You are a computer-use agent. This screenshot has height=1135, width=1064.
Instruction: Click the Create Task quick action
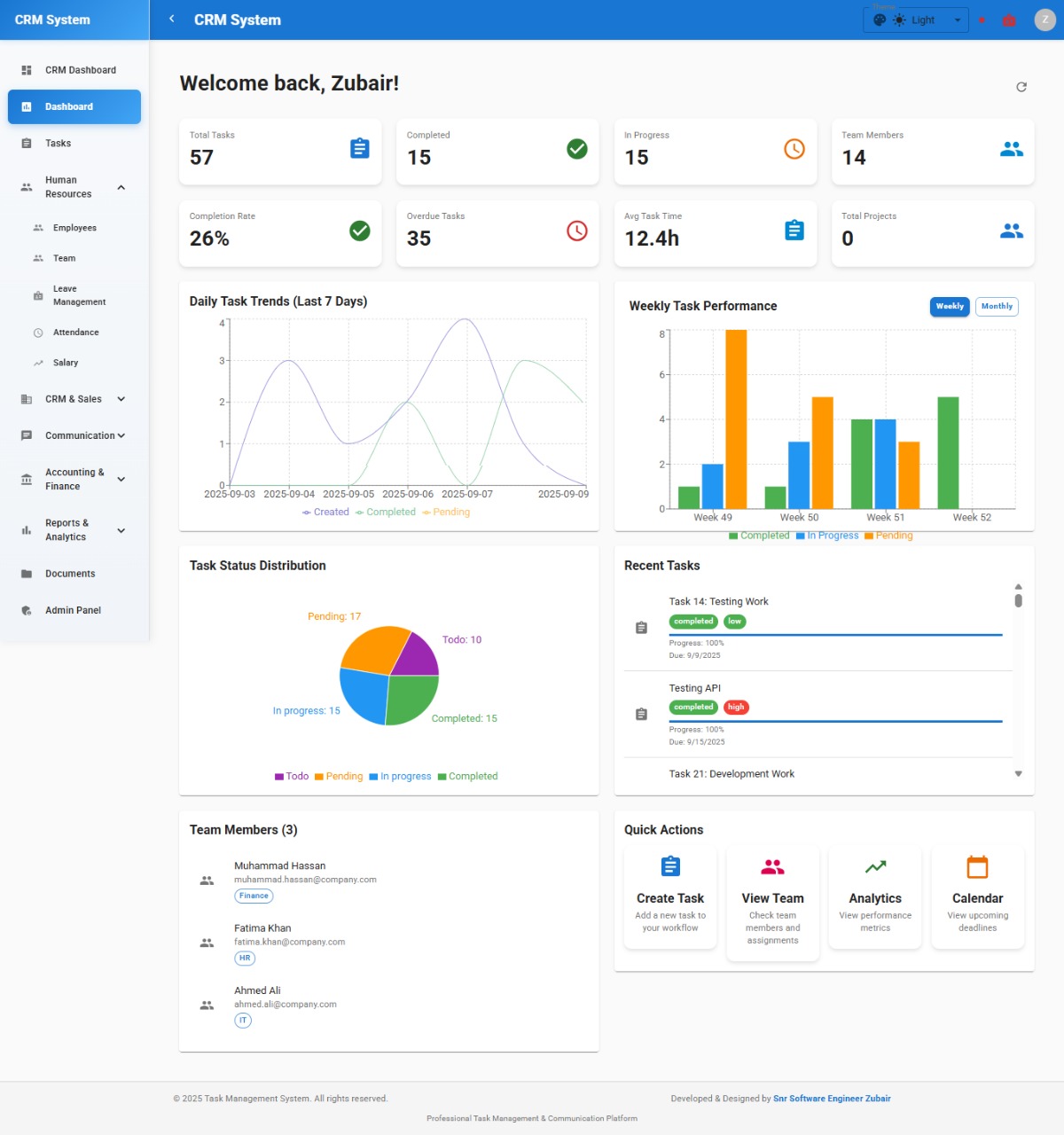click(669, 897)
